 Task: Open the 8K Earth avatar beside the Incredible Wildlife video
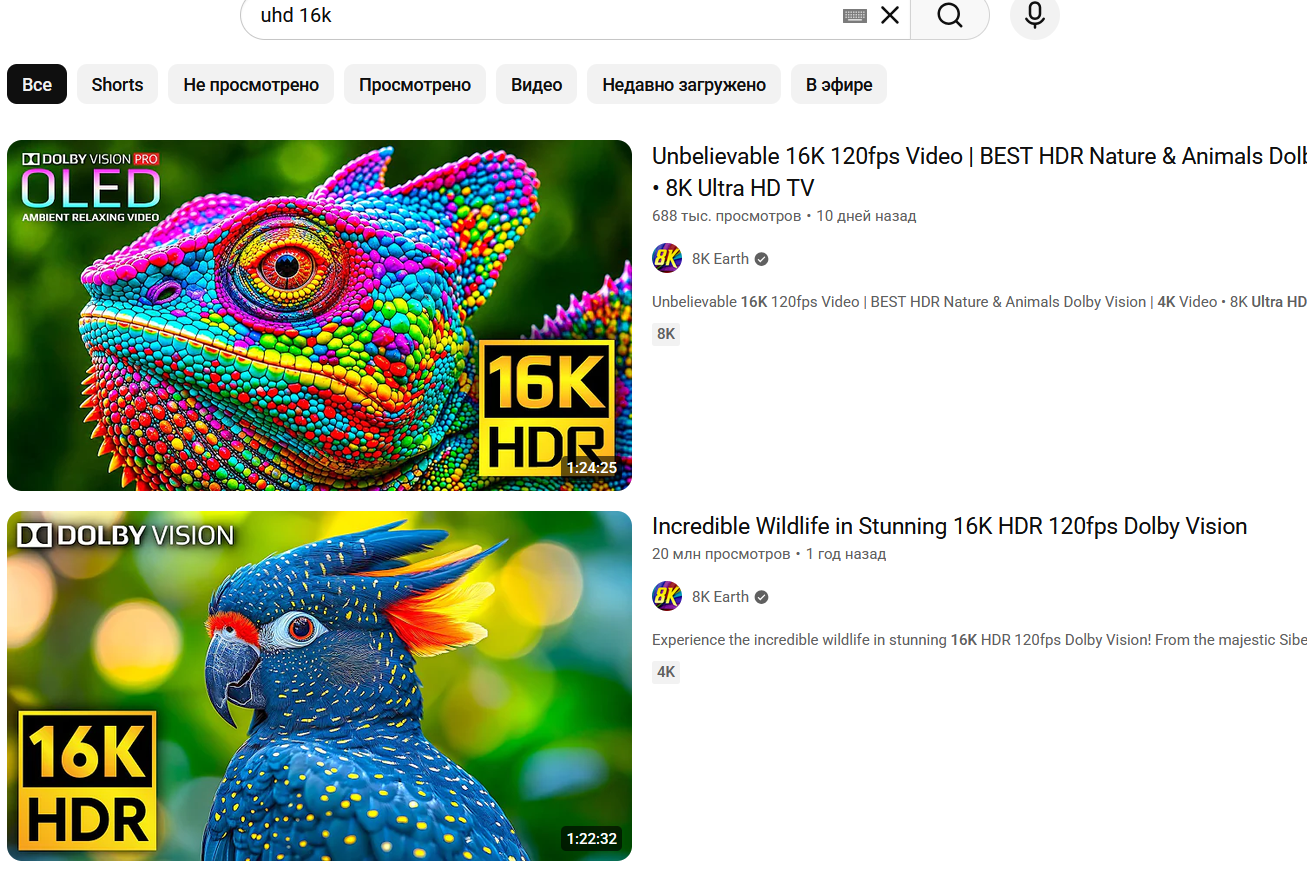tap(667, 596)
